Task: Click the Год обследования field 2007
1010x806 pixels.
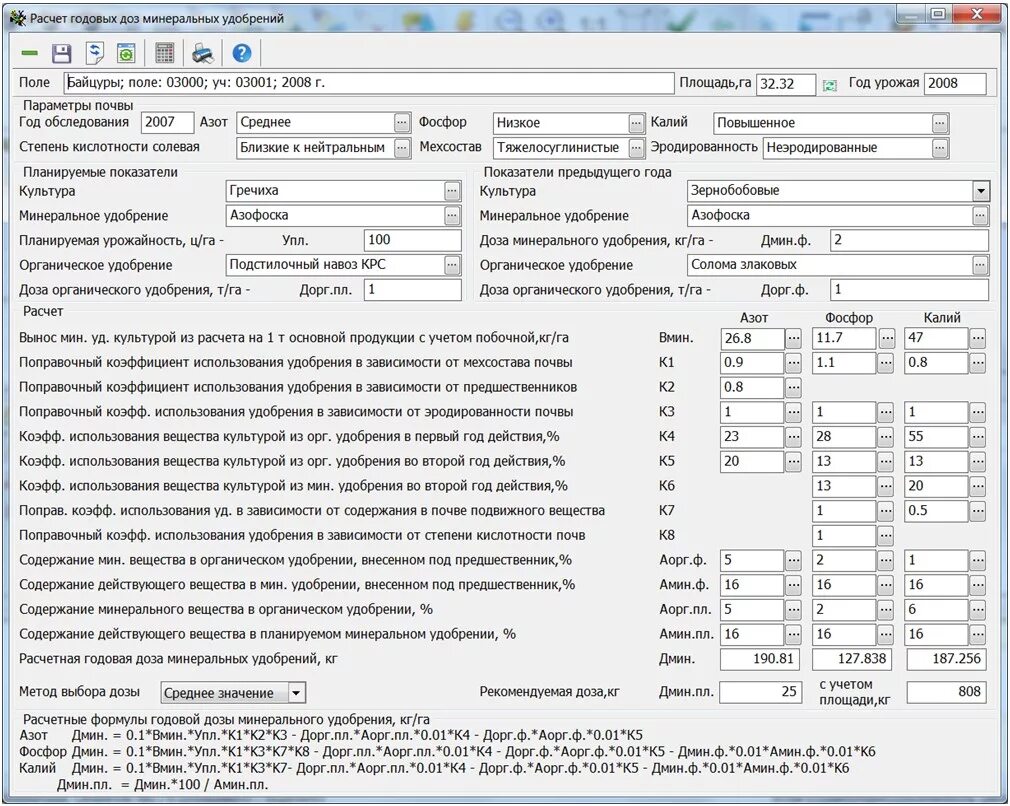Action: click(167, 122)
